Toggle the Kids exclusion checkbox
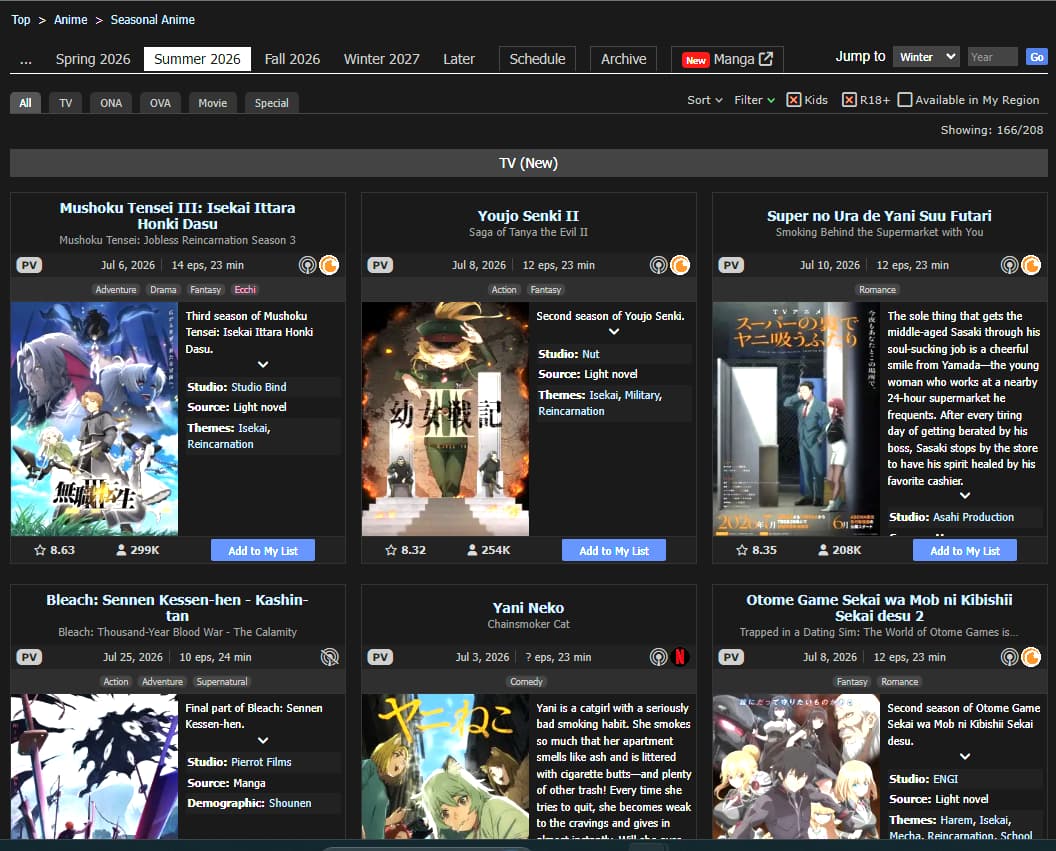The width and height of the screenshot is (1056, 851). (x=794, y=100)
